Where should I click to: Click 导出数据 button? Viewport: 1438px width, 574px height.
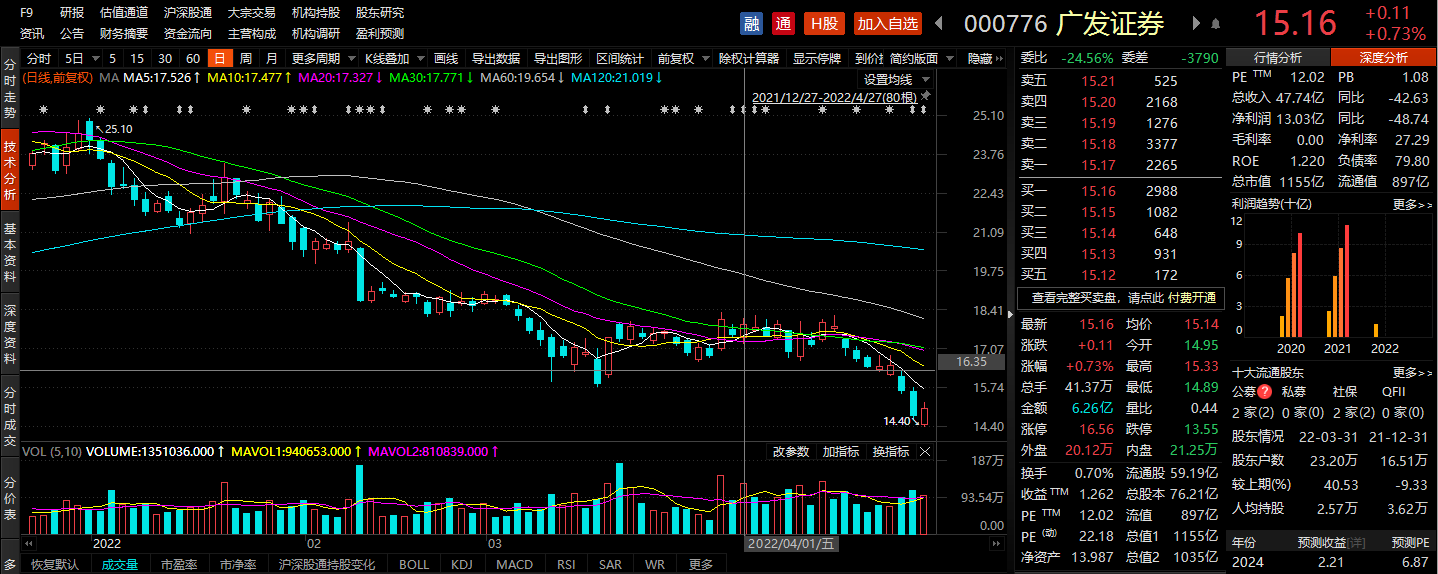pyautogui.click(x=496, y=58)
